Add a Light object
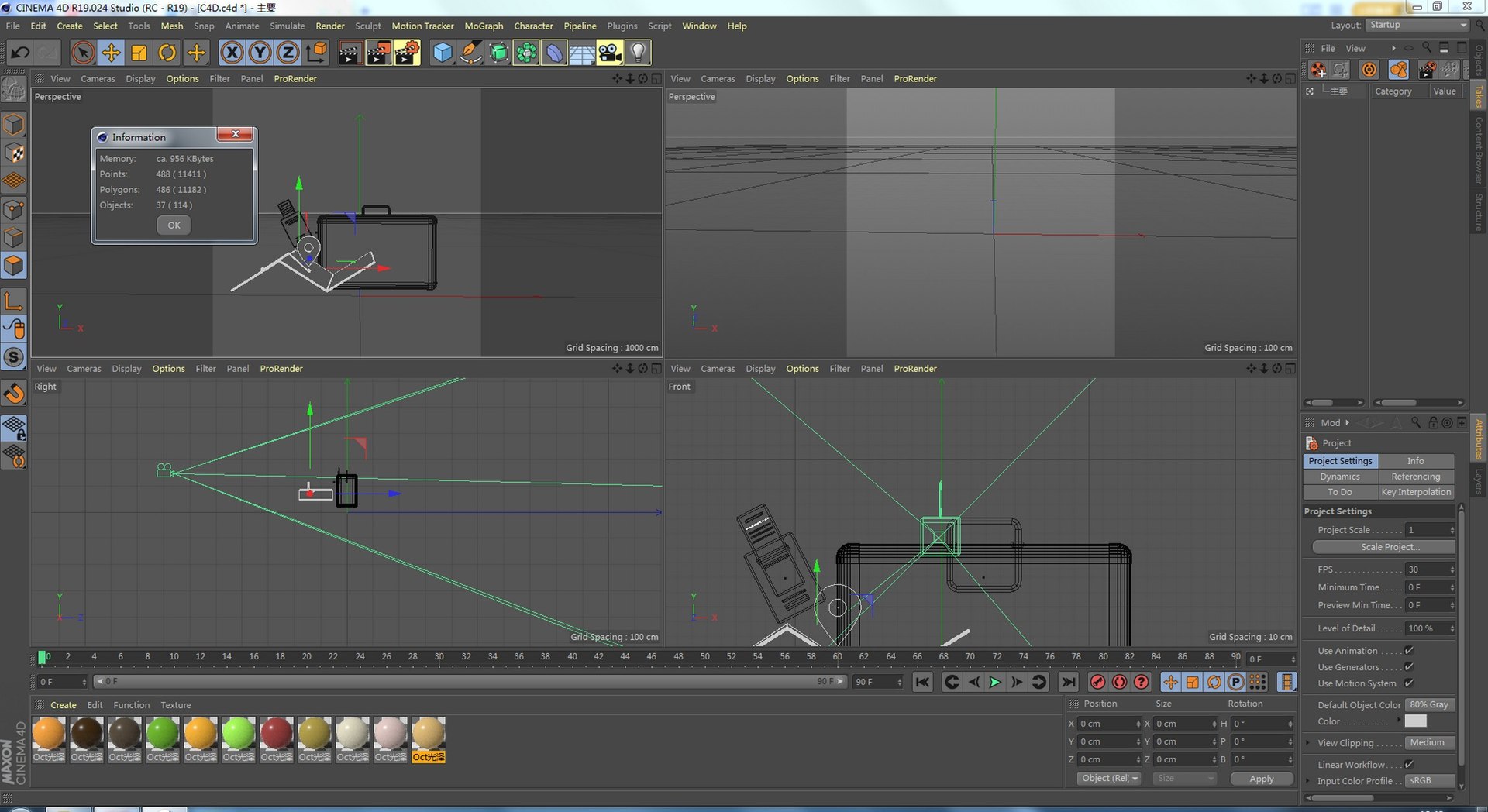Viewport: 1488px width, 812px height. pos(638,53)
